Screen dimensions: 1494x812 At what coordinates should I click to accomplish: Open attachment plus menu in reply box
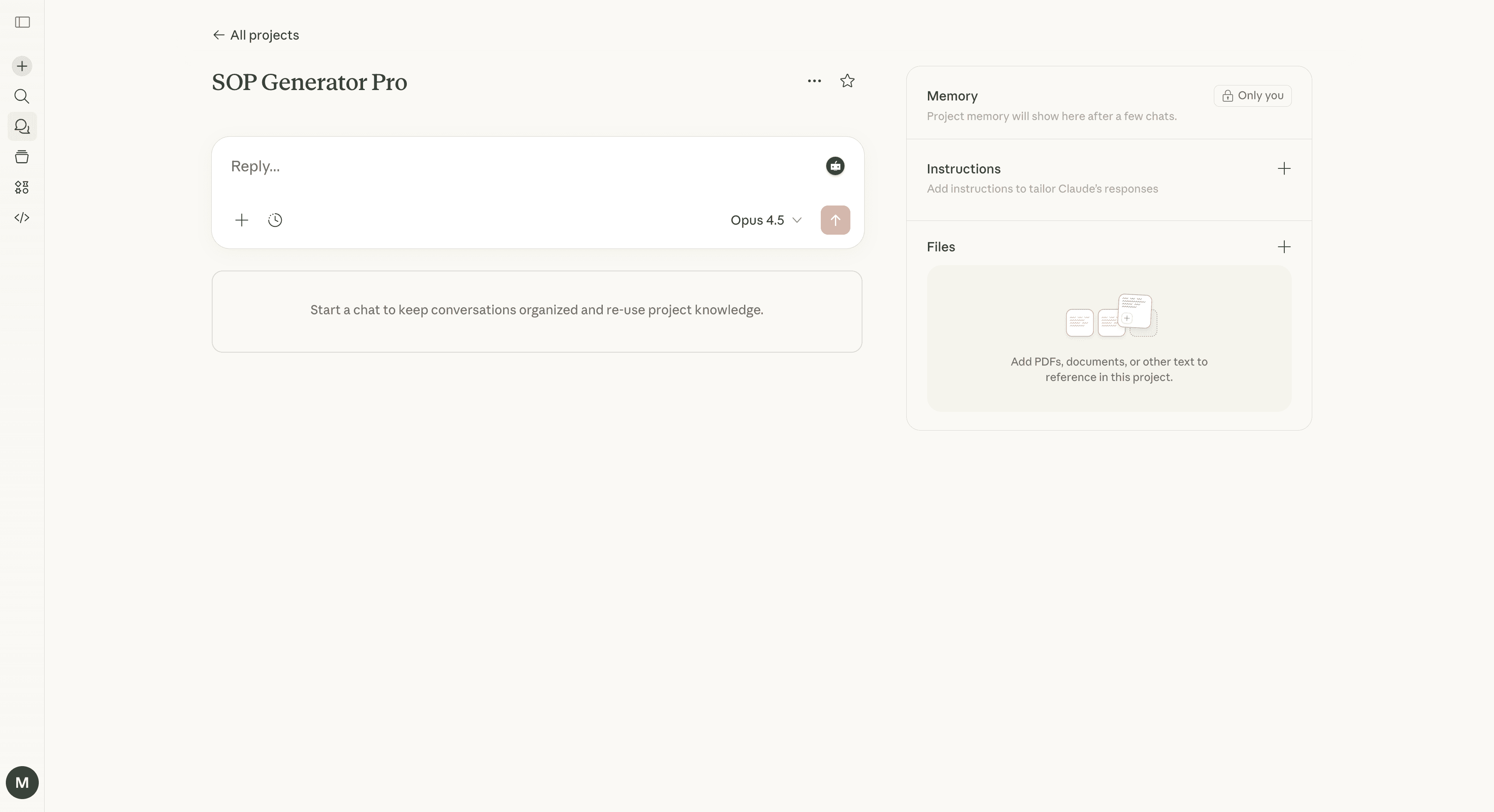click(241, 221)
